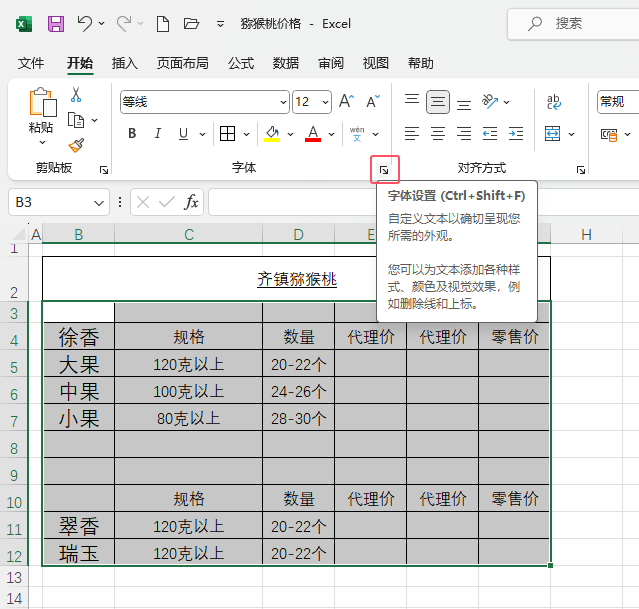Switch to the 视图 tab
This screenshot has width=639, height=609.
tap(376, 63)
